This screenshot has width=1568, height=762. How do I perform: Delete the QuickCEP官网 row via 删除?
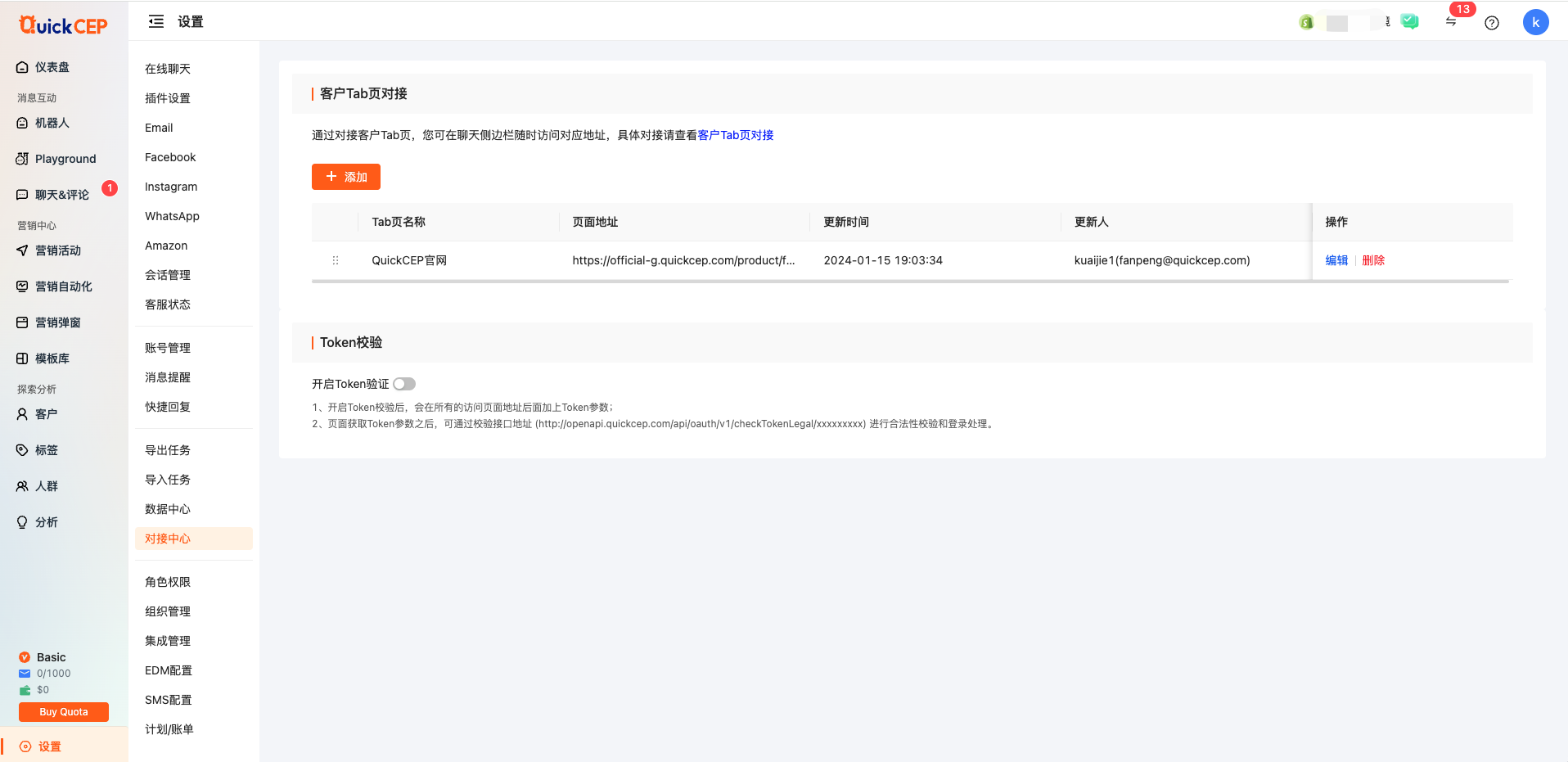click(1373, 260)
